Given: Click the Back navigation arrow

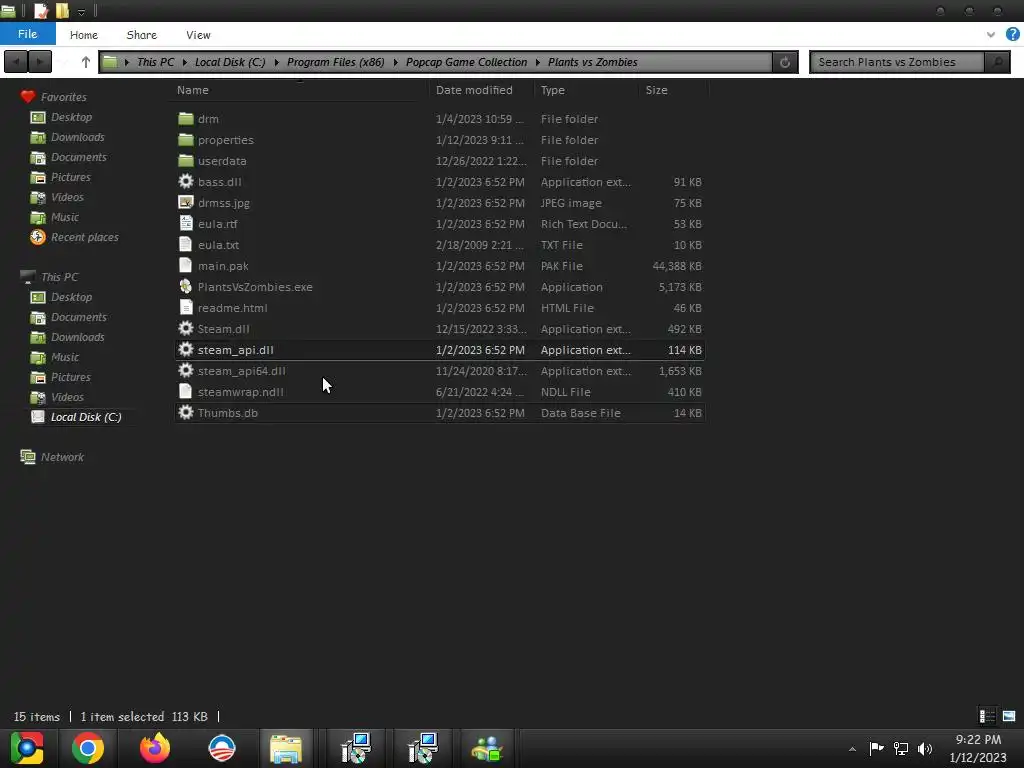Looking at the screenshot, I should click(x=16, y=62).
